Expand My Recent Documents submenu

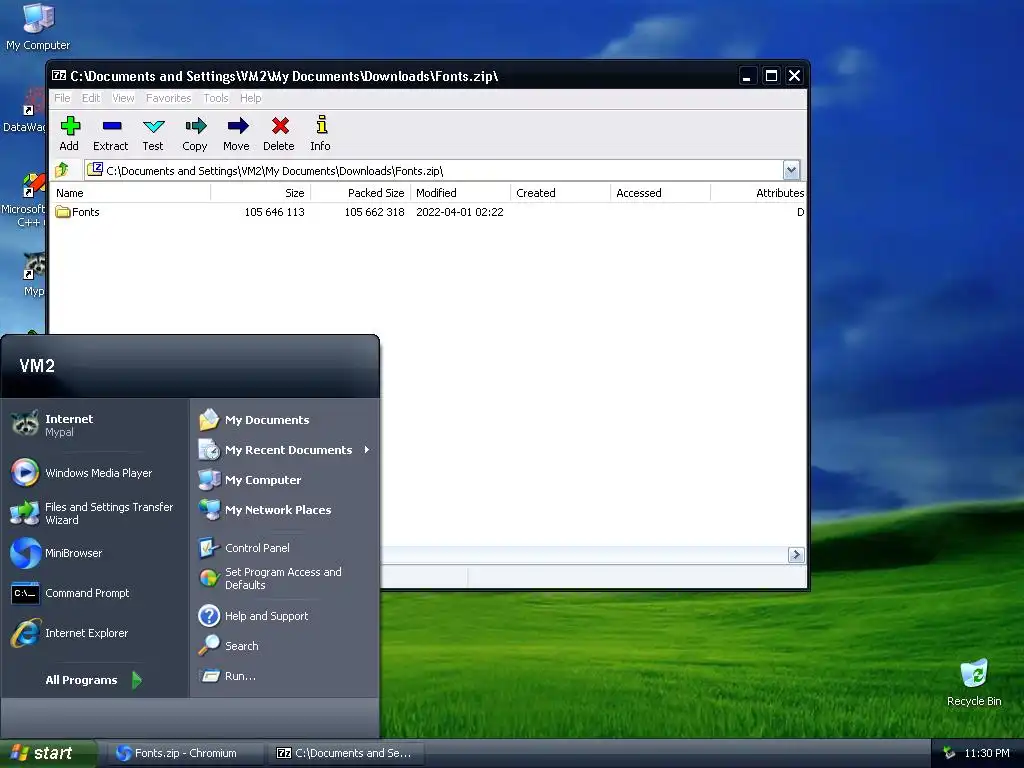point(284,450)
